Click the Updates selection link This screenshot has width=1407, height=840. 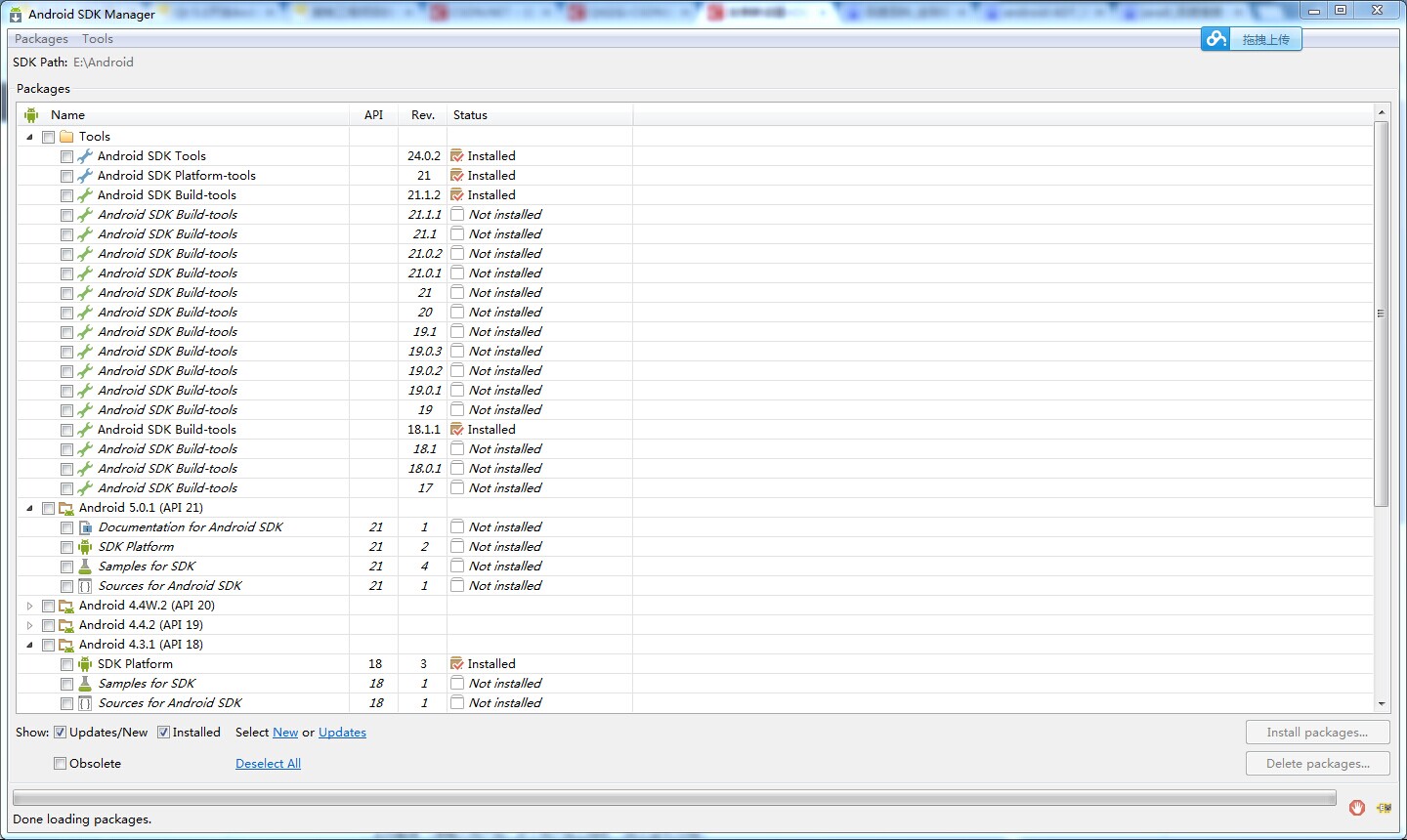pos(342,733)
